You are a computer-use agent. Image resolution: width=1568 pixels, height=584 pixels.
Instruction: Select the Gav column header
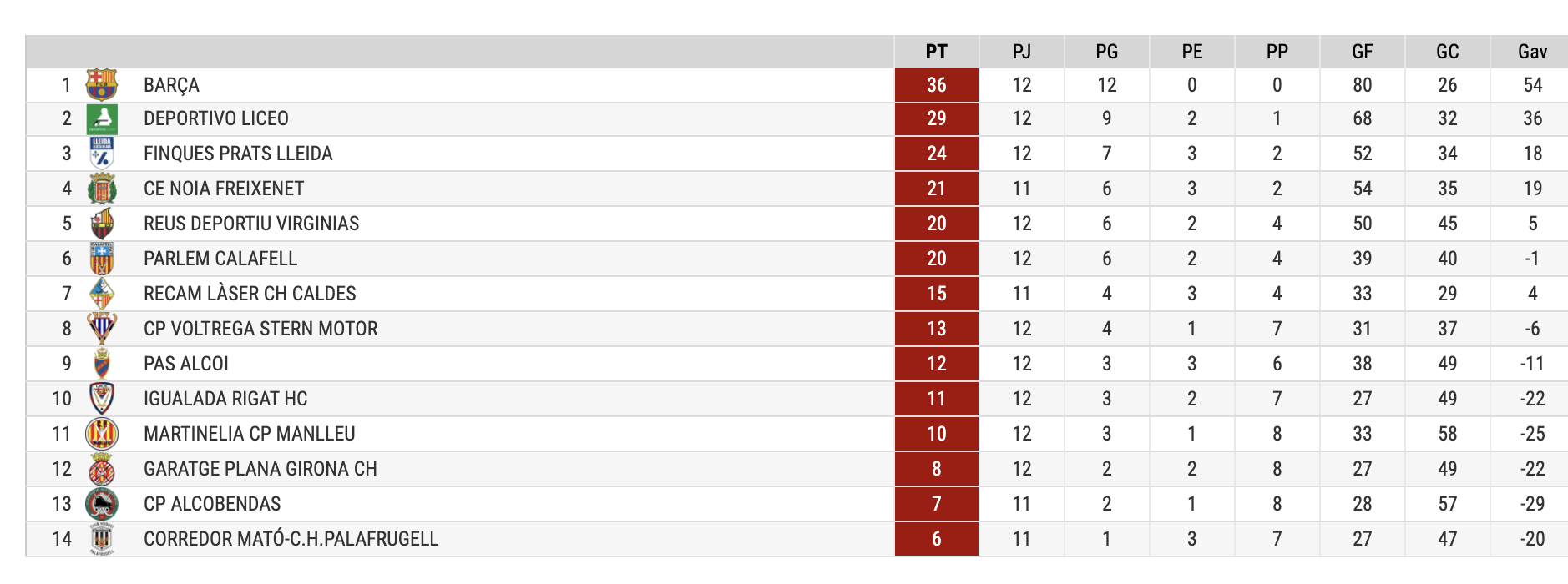point(1533,52)
